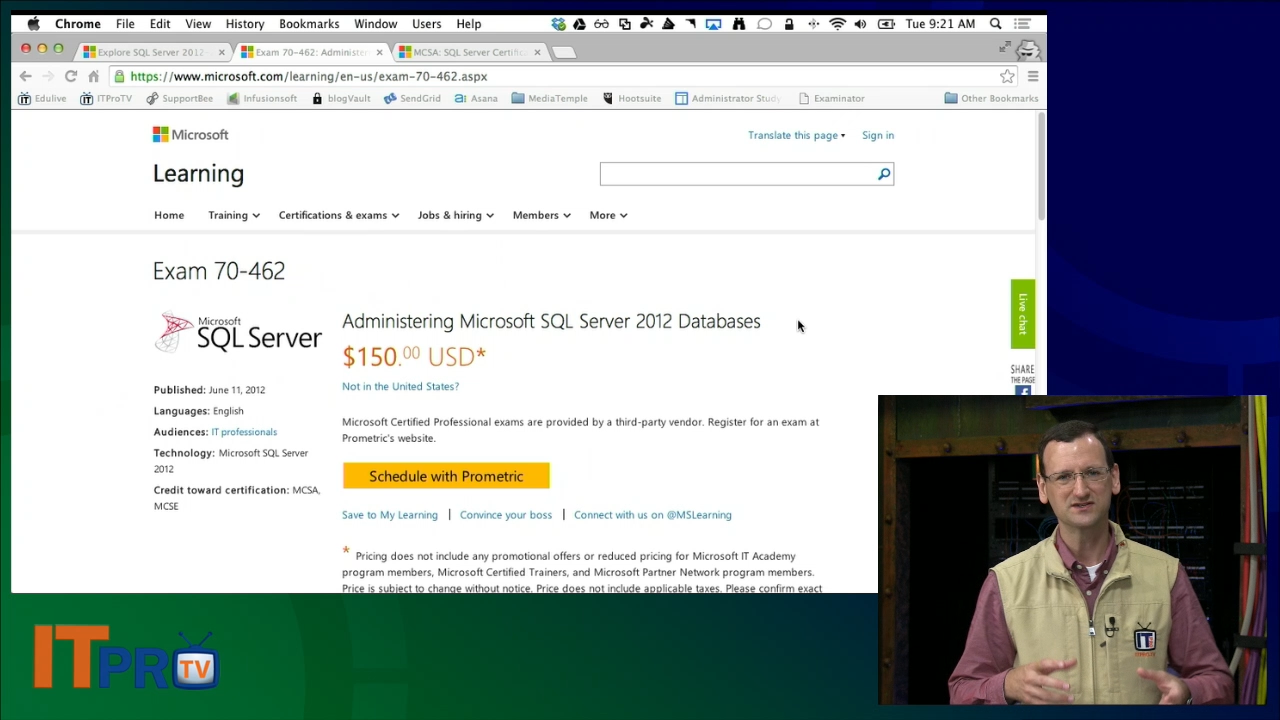Open the AirPlay display menu icon
The image size is (1280, 720).
click(x=713, y=24)
